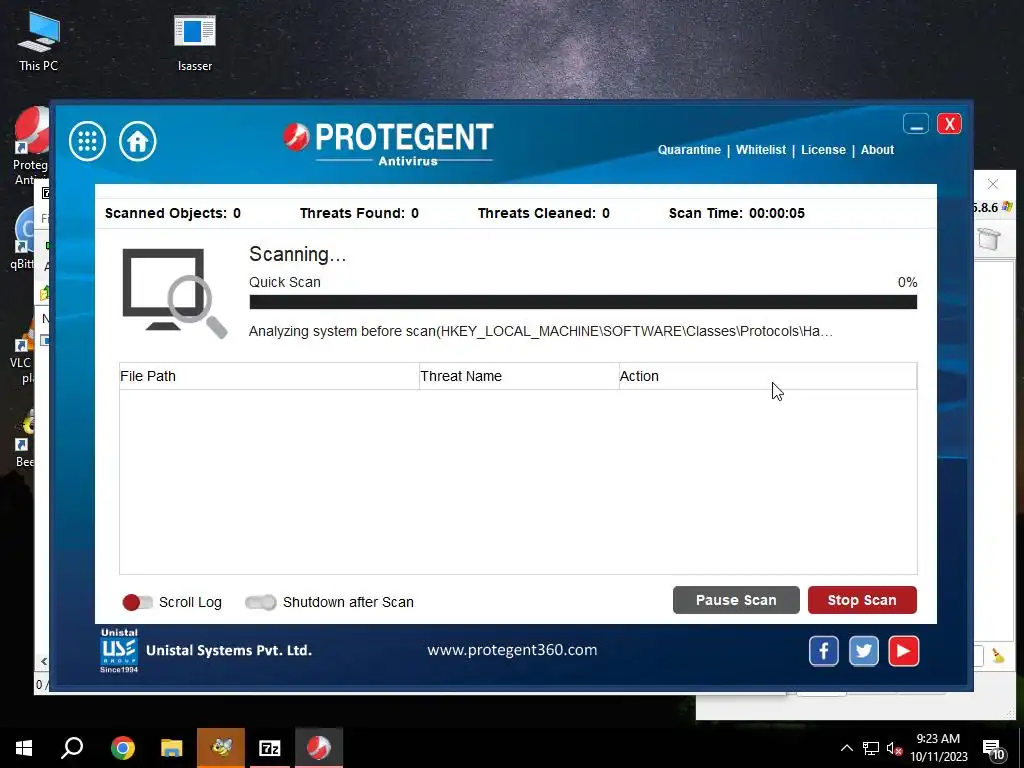
Task: Open the Quarantine section
Action: tap(689, 150)
